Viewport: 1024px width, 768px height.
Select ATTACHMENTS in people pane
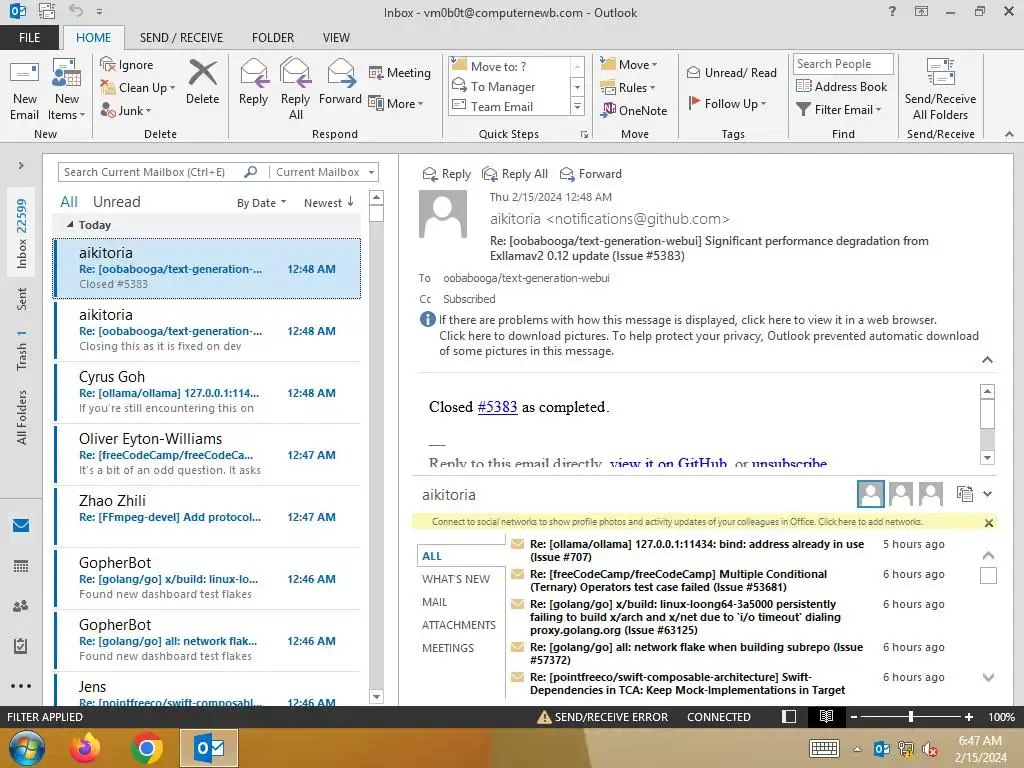click(x=459, y=625)
